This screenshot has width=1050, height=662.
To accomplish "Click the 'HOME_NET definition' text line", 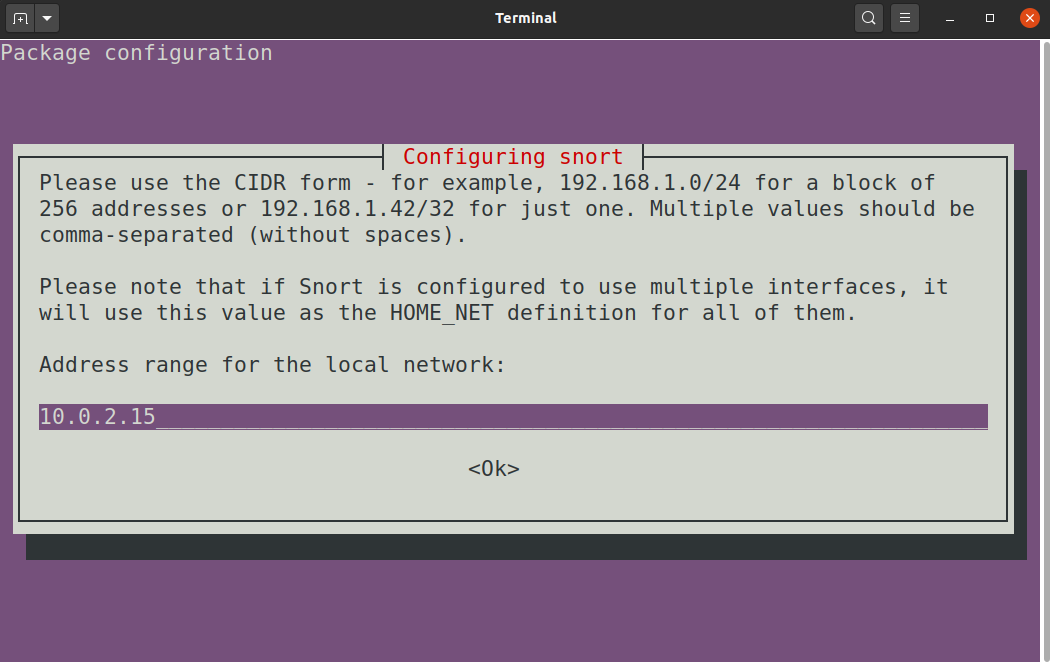I will pos(447,313).
